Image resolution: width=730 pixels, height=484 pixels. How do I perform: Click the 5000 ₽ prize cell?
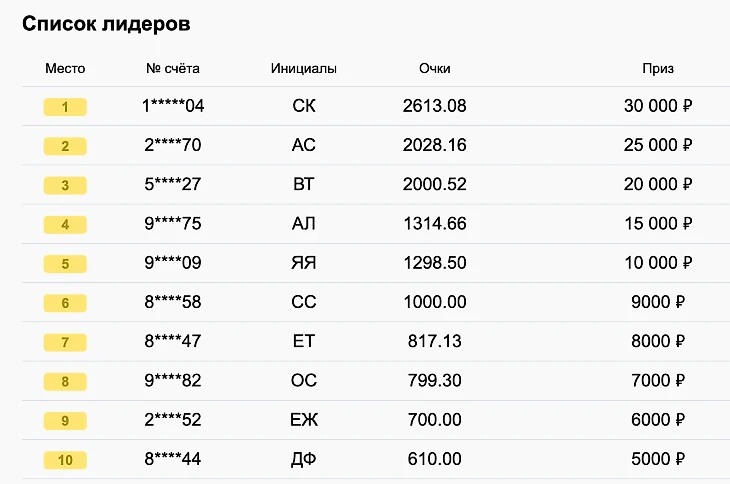[657, 460]
